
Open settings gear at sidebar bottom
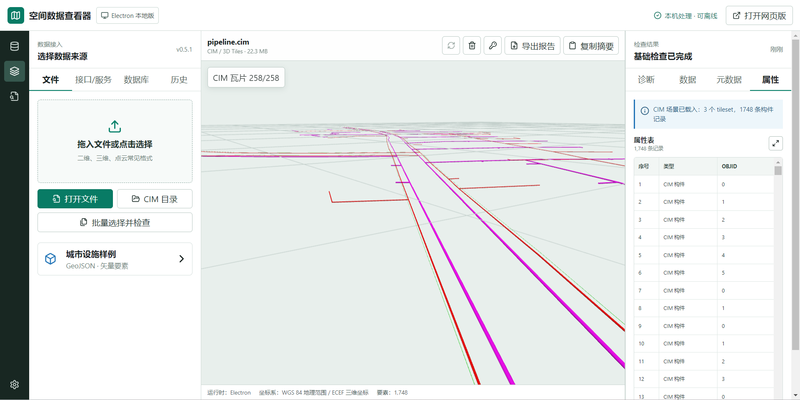tap(14, 384)
